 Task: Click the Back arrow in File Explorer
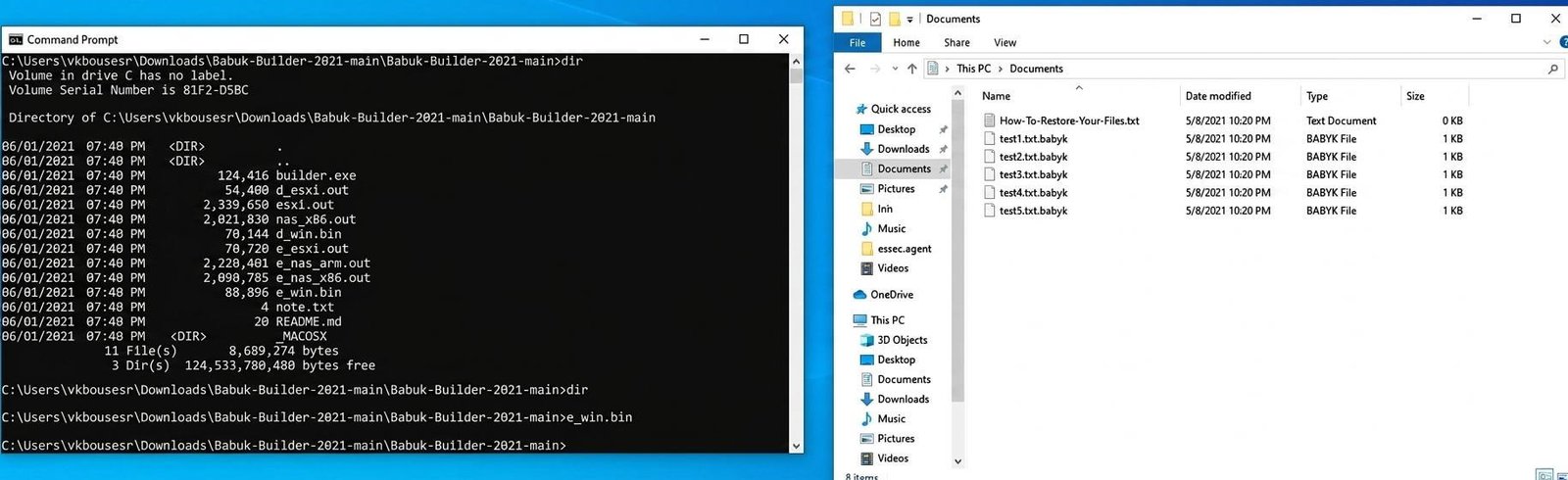[850, 69]
